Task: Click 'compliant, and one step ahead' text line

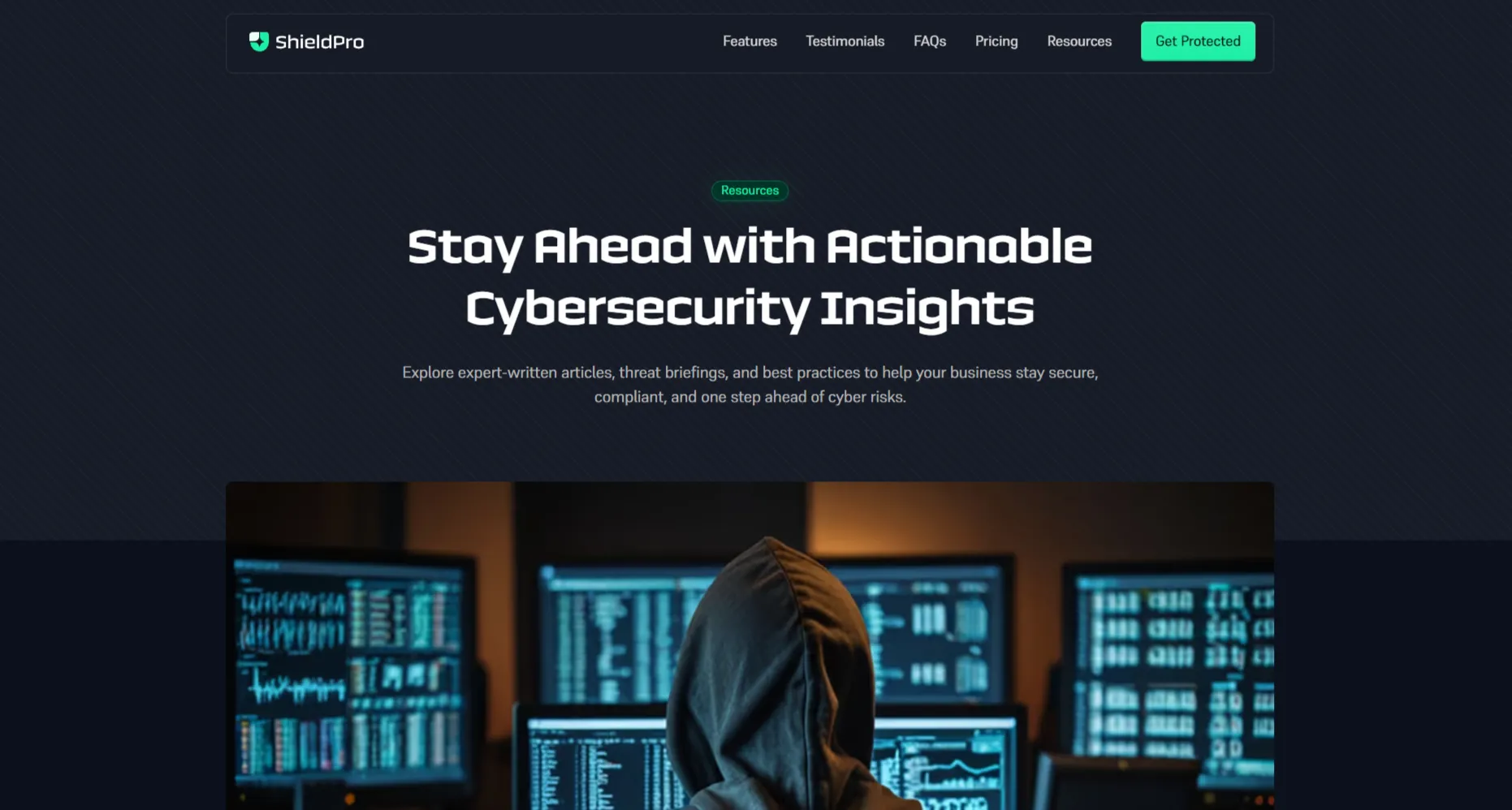Action: coord(750,397)
